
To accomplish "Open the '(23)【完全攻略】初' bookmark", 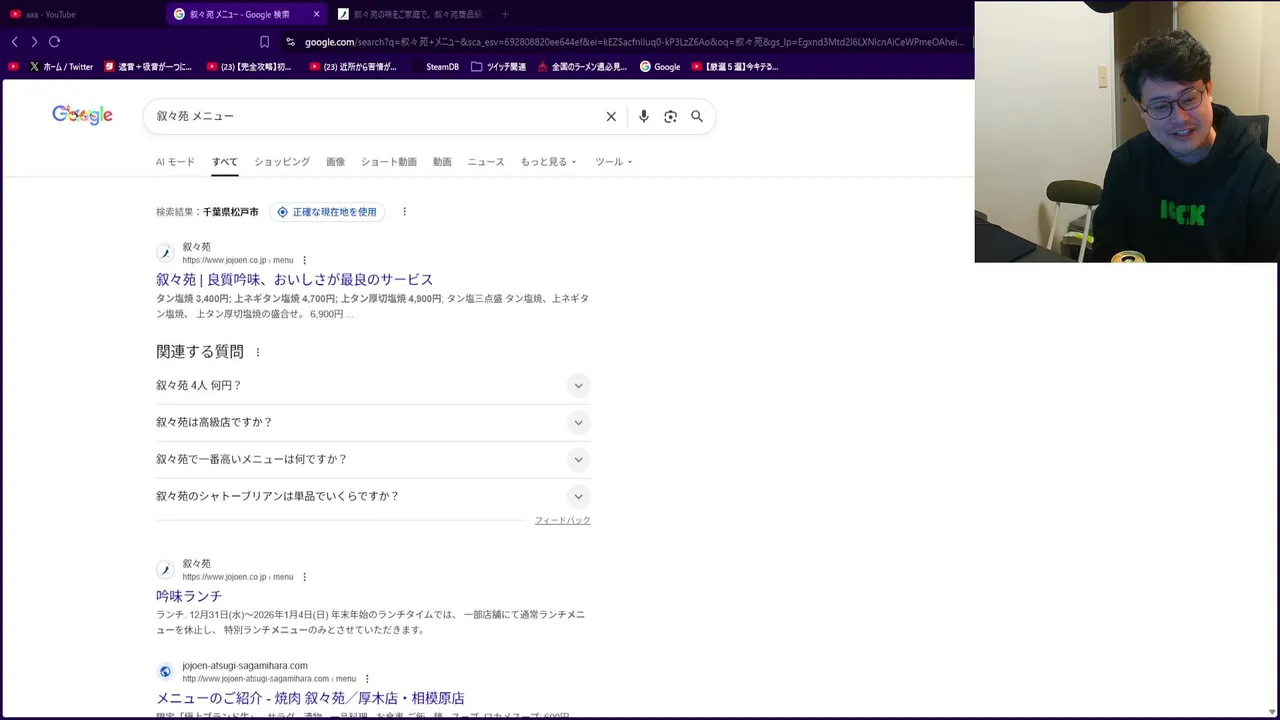I will [x=249, y=67].
